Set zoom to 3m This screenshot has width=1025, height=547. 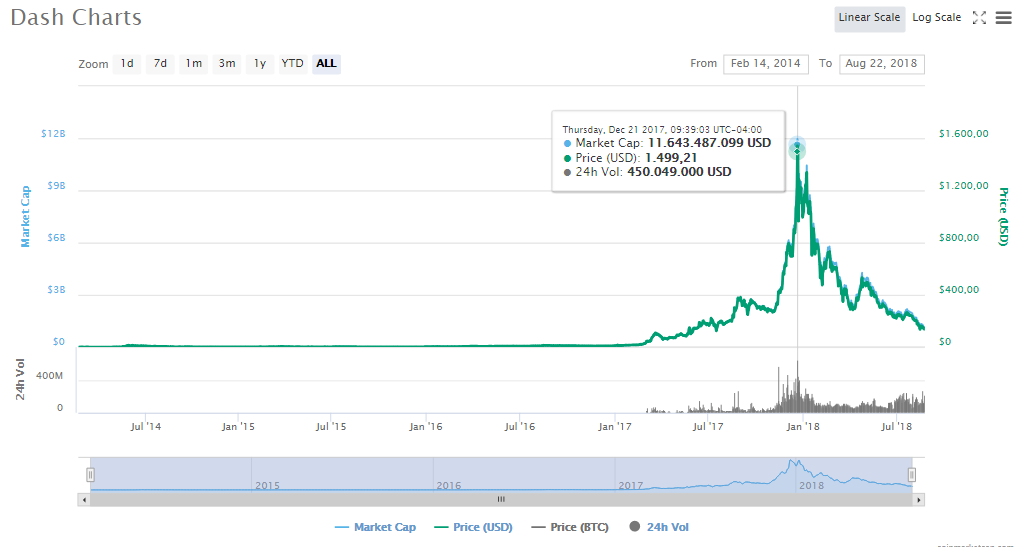click(227, 63)
